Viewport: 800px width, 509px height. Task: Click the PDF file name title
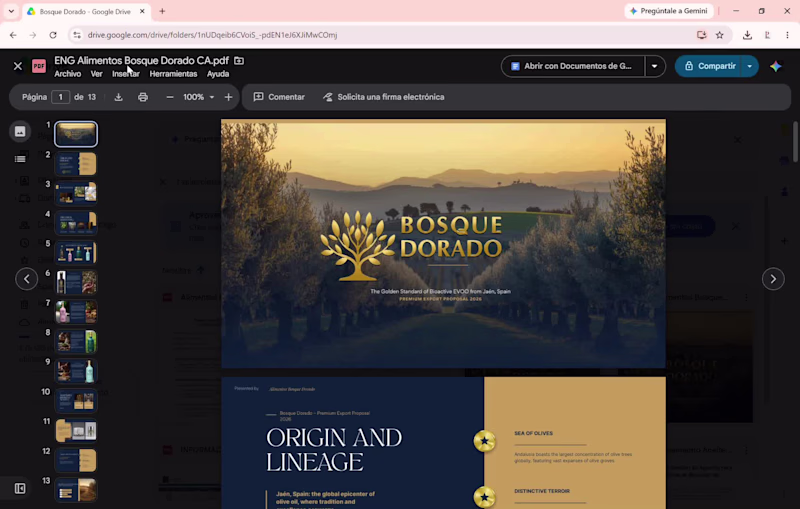coord(141,61)
